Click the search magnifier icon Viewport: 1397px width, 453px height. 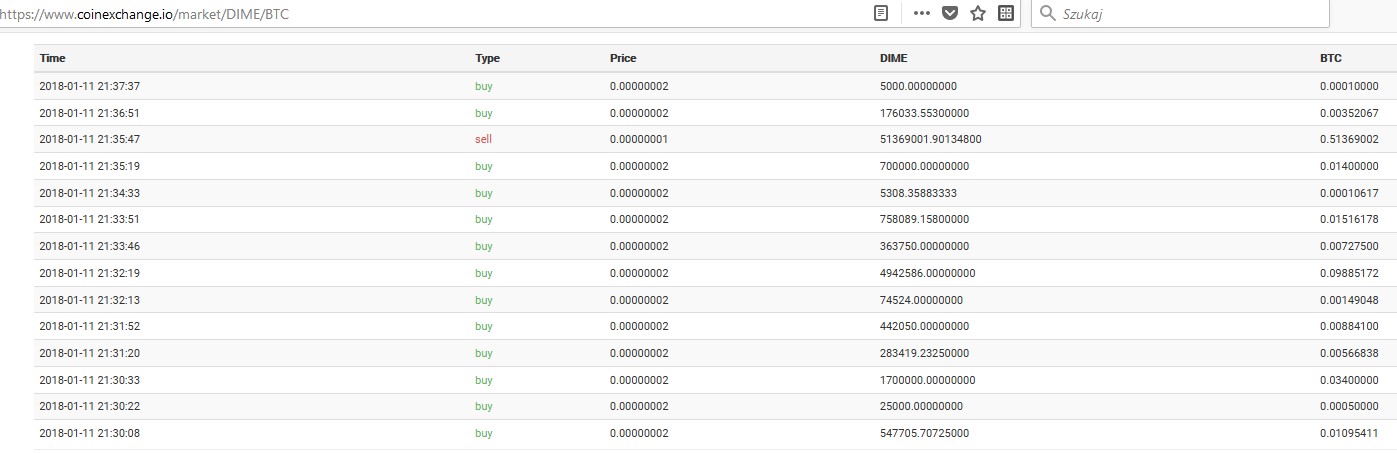tap(1048, 14)
